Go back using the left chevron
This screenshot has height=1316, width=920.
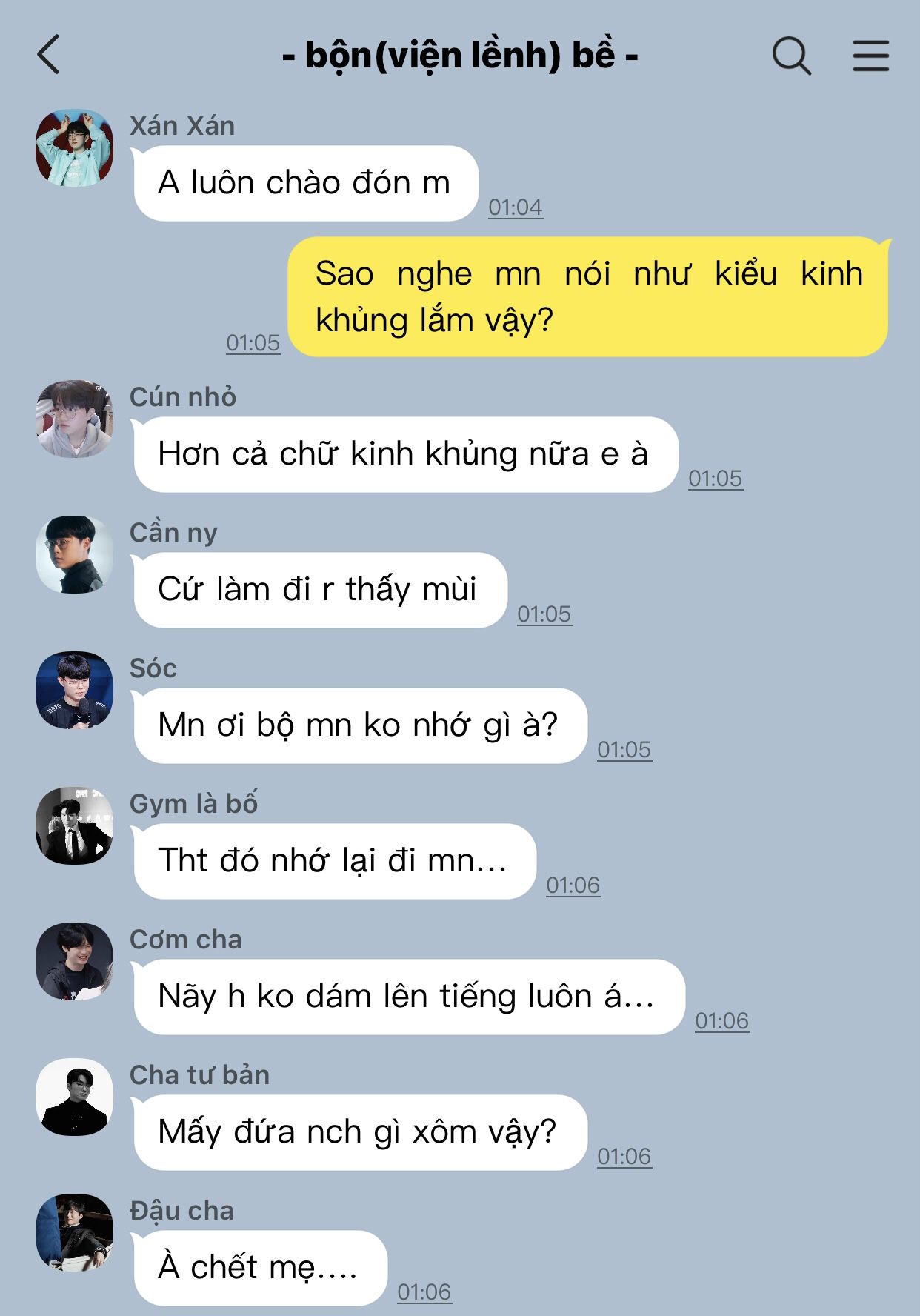[x=48, y=55]
